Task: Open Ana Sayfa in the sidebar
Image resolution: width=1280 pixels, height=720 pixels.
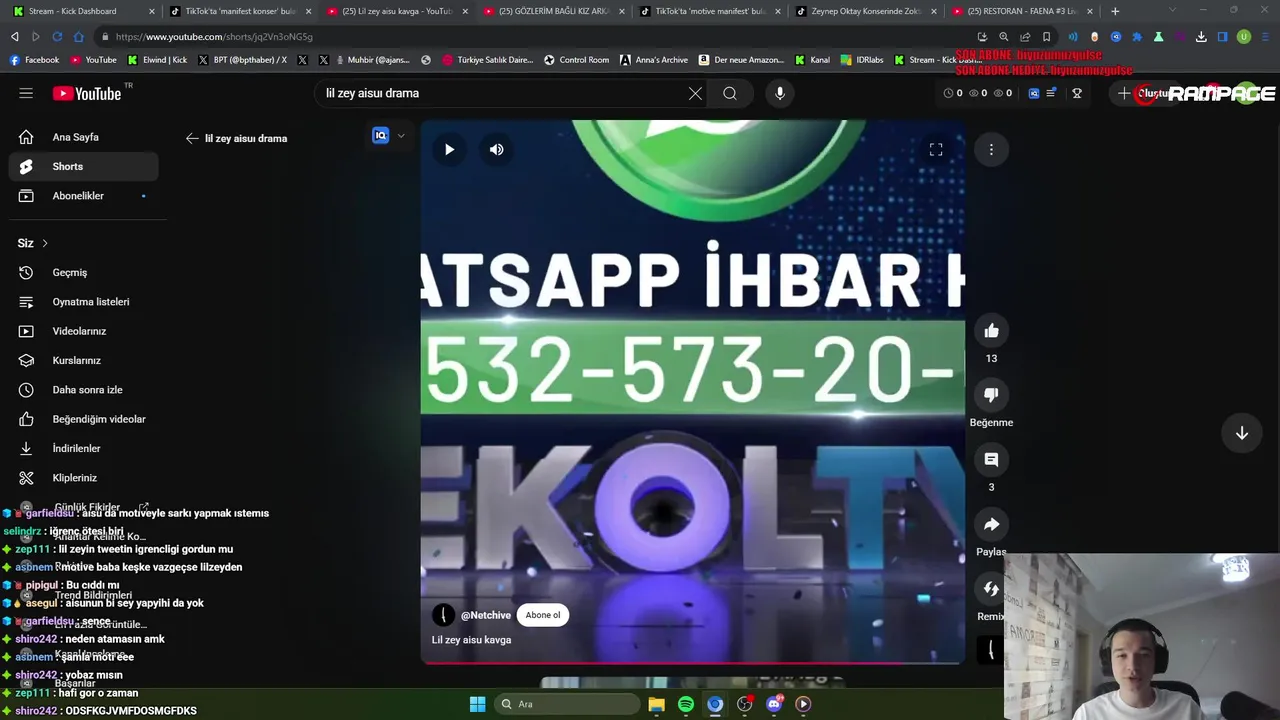Action: click(83, 137)
